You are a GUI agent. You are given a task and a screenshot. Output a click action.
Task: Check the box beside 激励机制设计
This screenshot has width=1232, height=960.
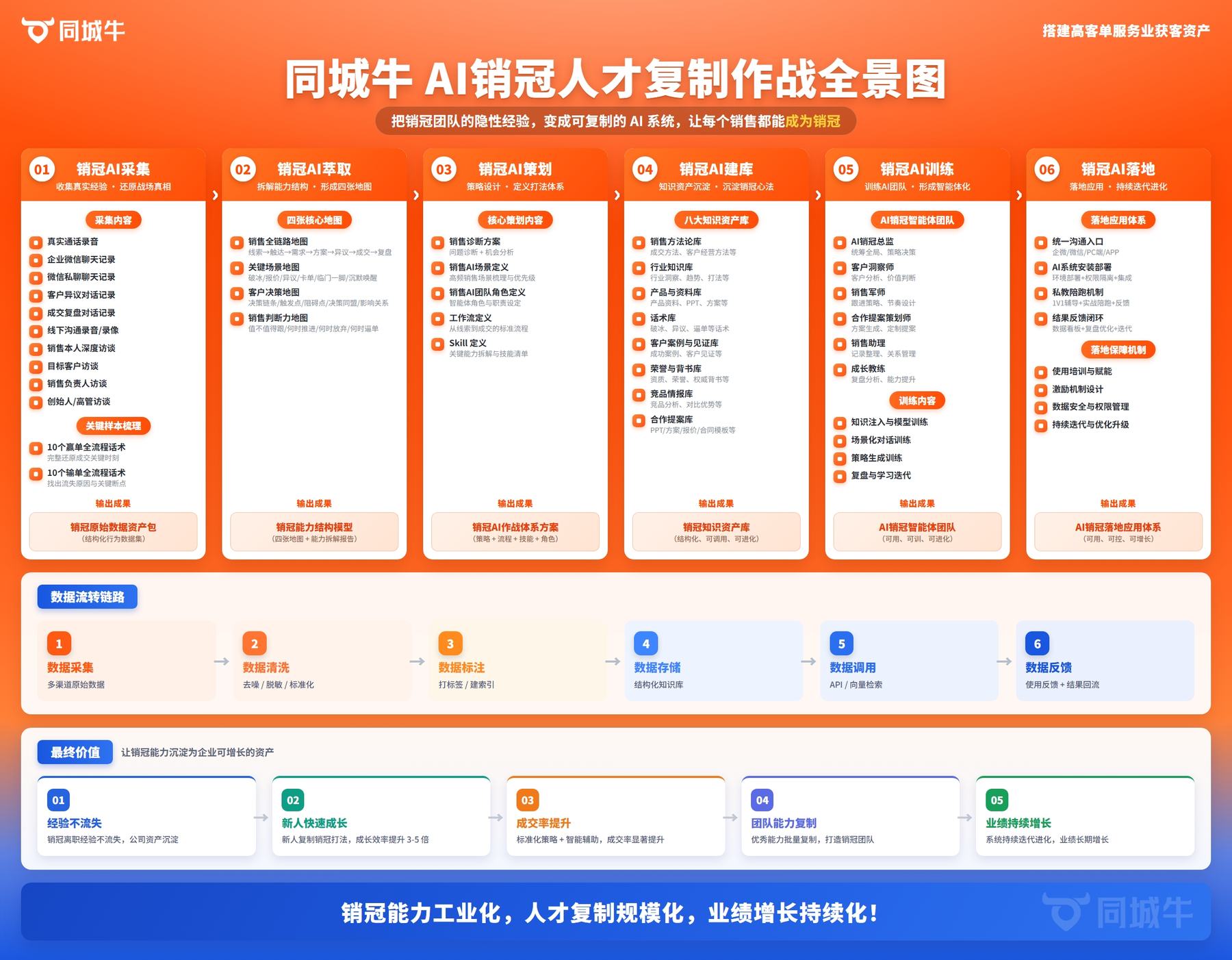pos(1041,390)
